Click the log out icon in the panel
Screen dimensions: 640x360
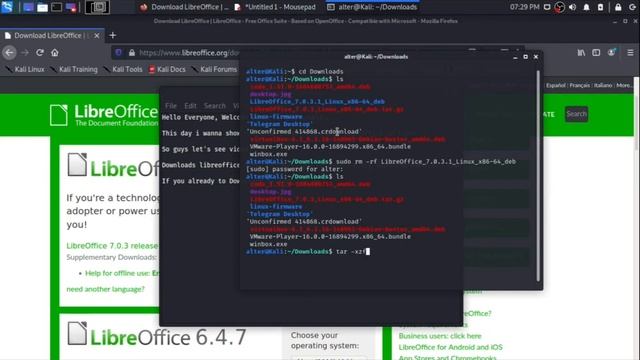tap(632, 7)
